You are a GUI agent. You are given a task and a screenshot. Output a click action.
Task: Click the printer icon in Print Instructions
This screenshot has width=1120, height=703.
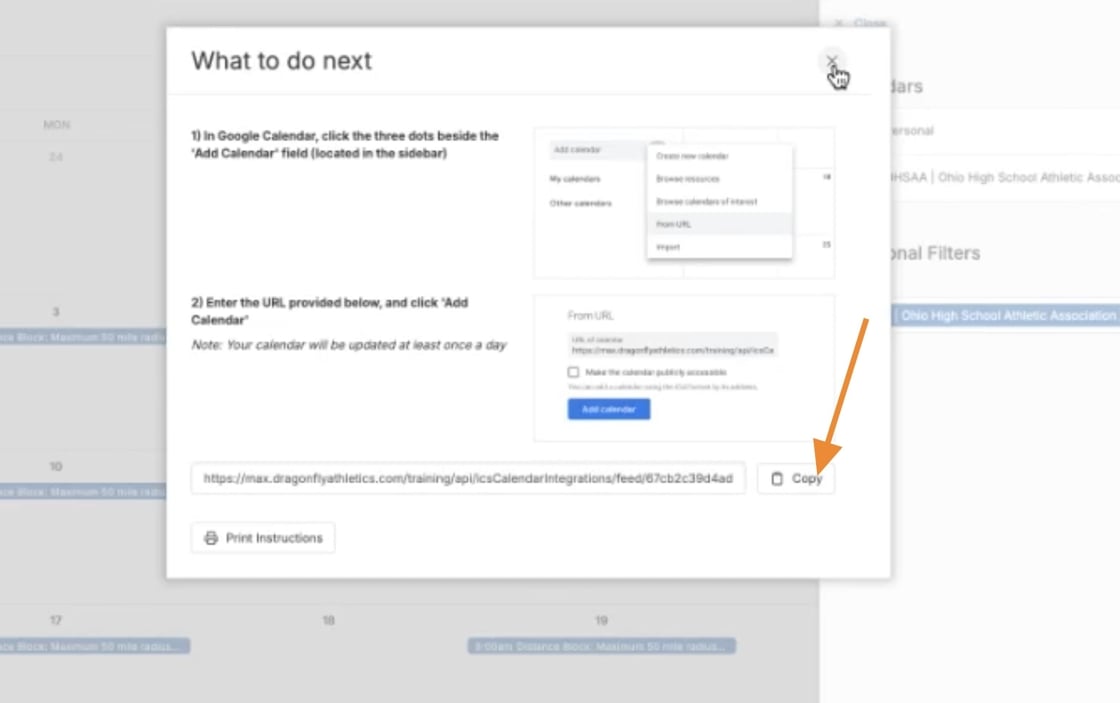[211, 538]
